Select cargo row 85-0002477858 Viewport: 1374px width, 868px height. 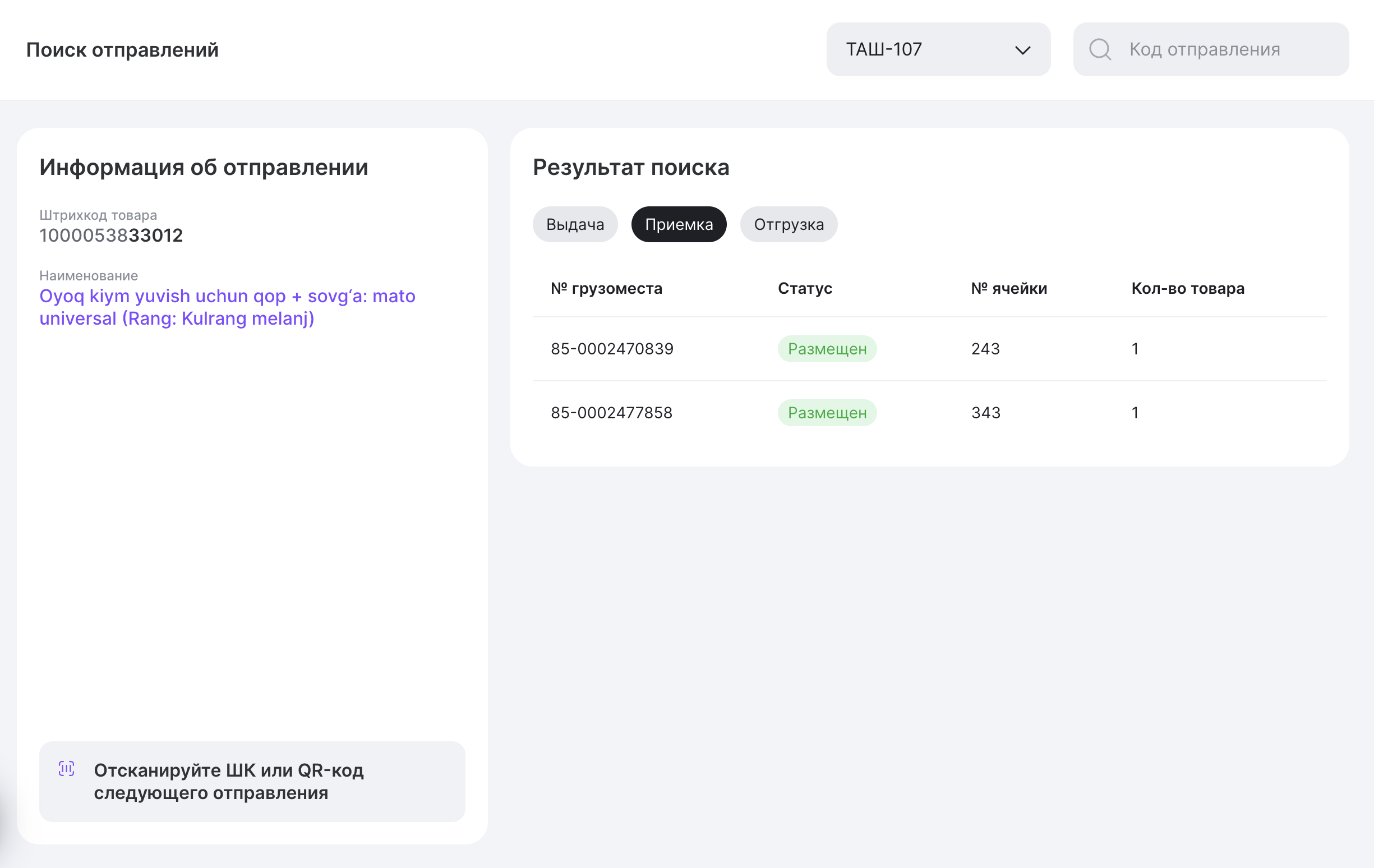(611, 413)
